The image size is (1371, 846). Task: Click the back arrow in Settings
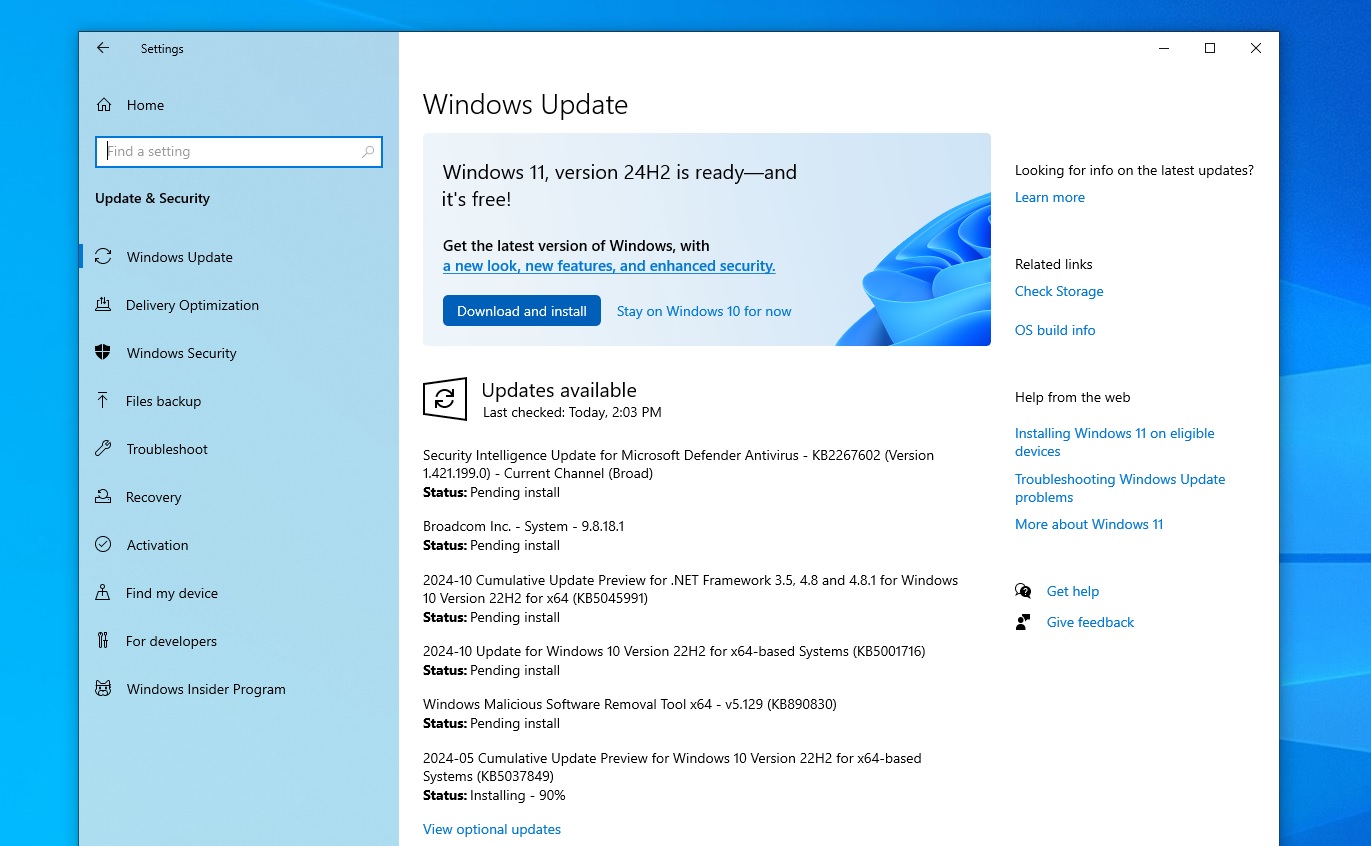pyautogui.click(x=103, y=48)
